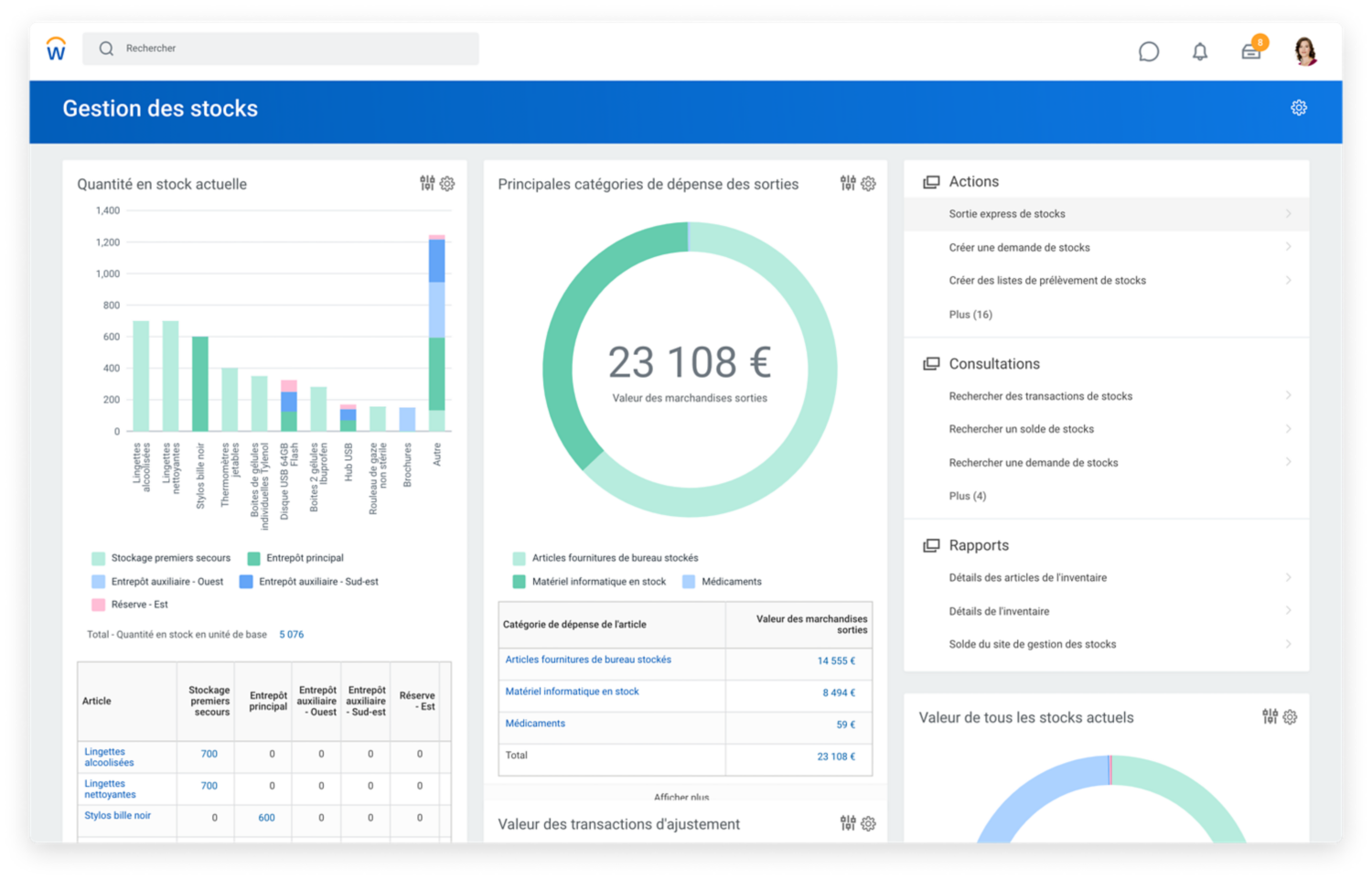Click the filter icon on Quantité en stock actuelle

click(x=426, y=183)
